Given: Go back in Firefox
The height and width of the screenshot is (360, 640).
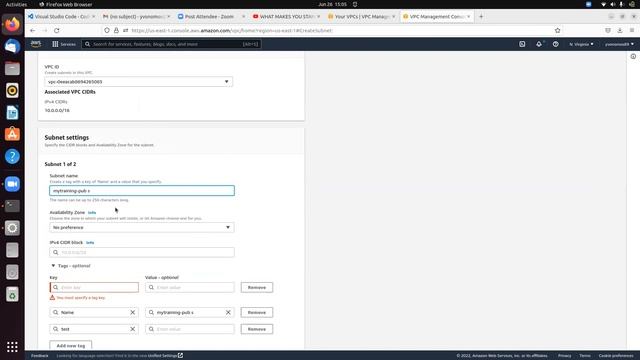Looking at the screenshot, I should (x=33, y=31).
